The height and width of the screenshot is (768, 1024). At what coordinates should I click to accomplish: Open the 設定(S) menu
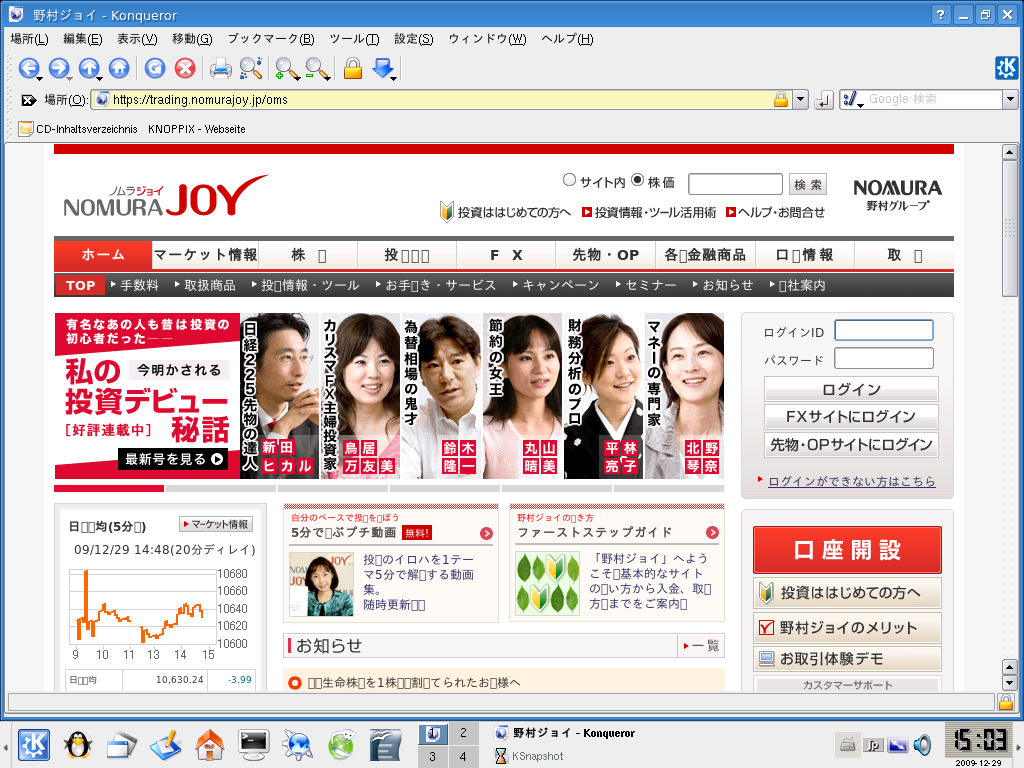point(413,39)
